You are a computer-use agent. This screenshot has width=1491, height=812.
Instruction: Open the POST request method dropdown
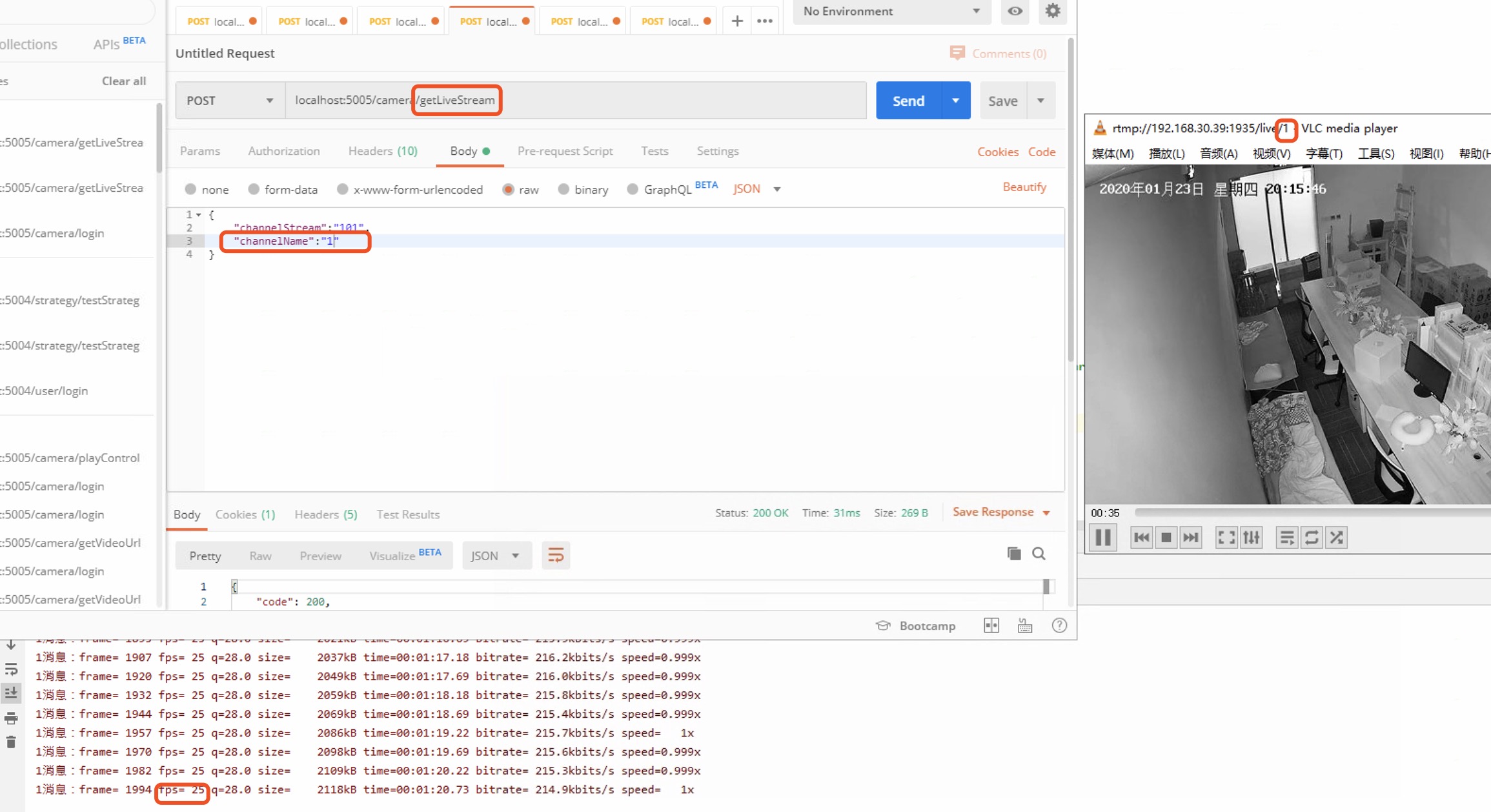229,100
